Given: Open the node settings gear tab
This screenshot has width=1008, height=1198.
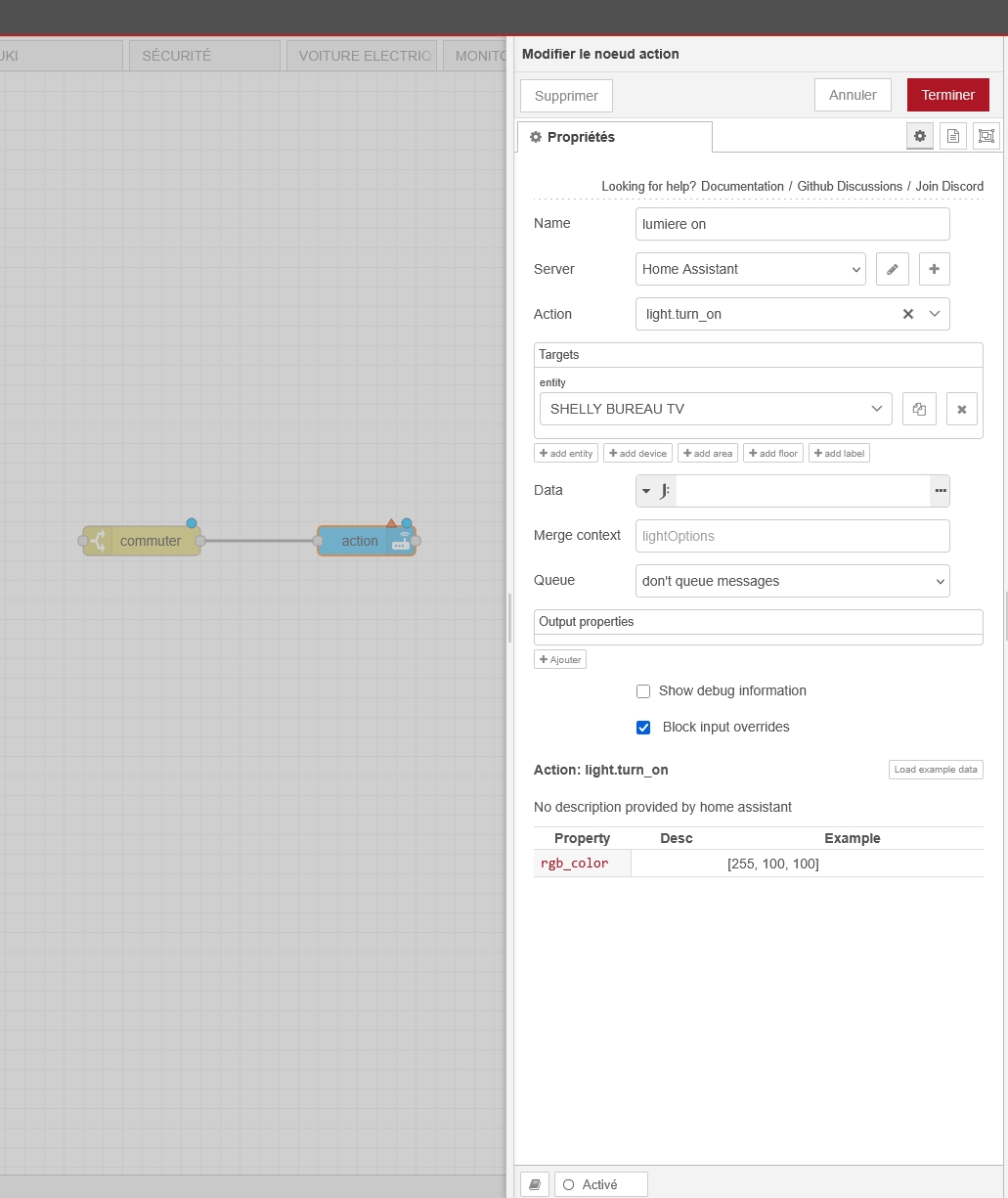Looking at the screenshot, I should 920,137.
